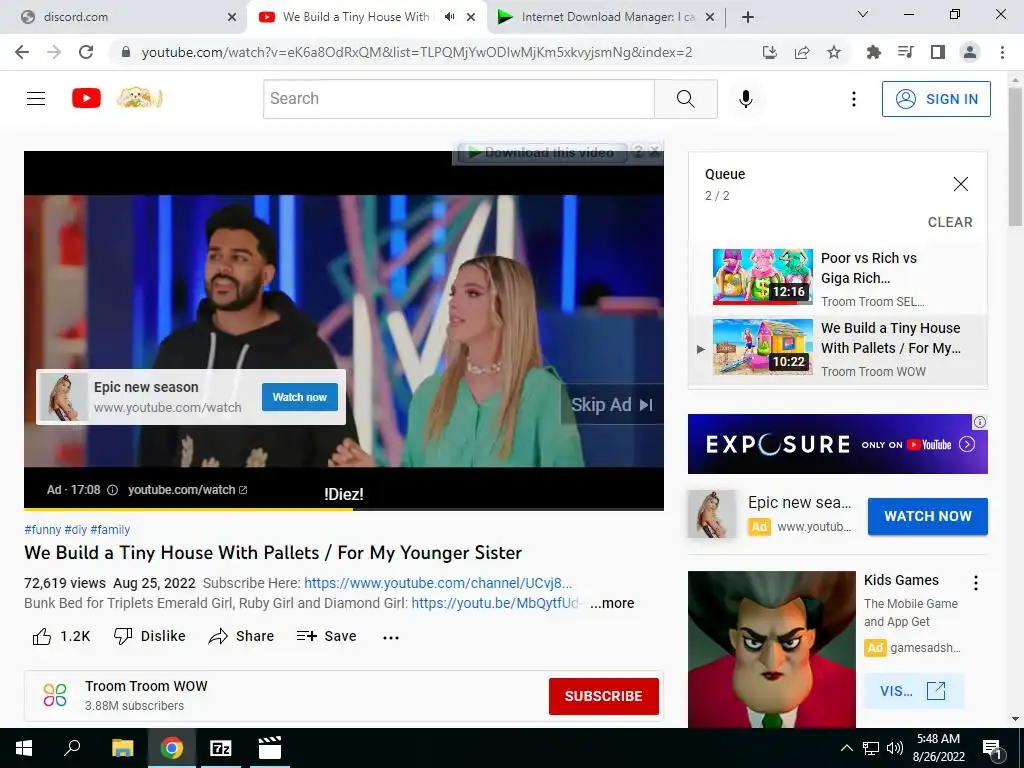This screenshot has height=768, width=1024.
Task: Click Watch now in ad overlay
Action: [x=300, y=397]
